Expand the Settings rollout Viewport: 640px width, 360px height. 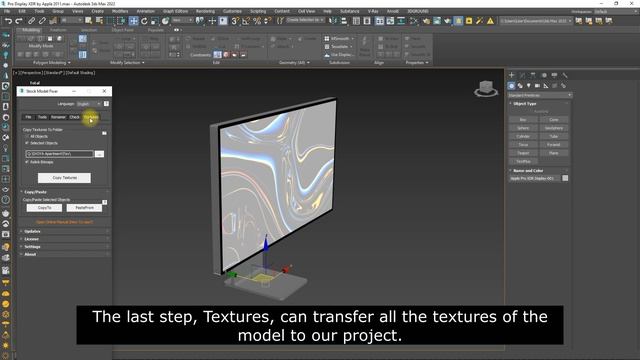(64, 247)
